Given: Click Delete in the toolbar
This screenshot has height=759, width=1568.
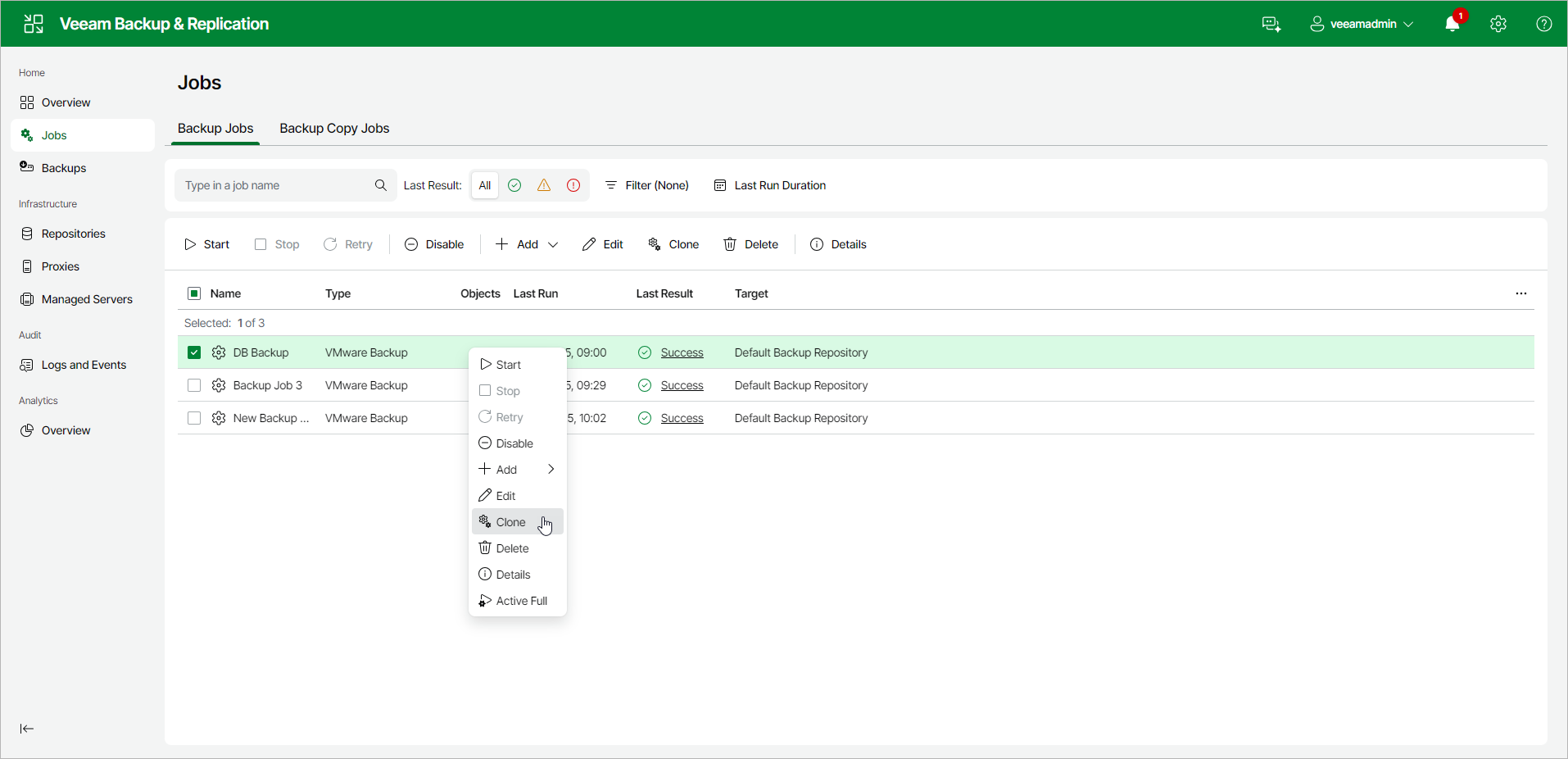Looking at the screenshot, I should tap(751, 244).
